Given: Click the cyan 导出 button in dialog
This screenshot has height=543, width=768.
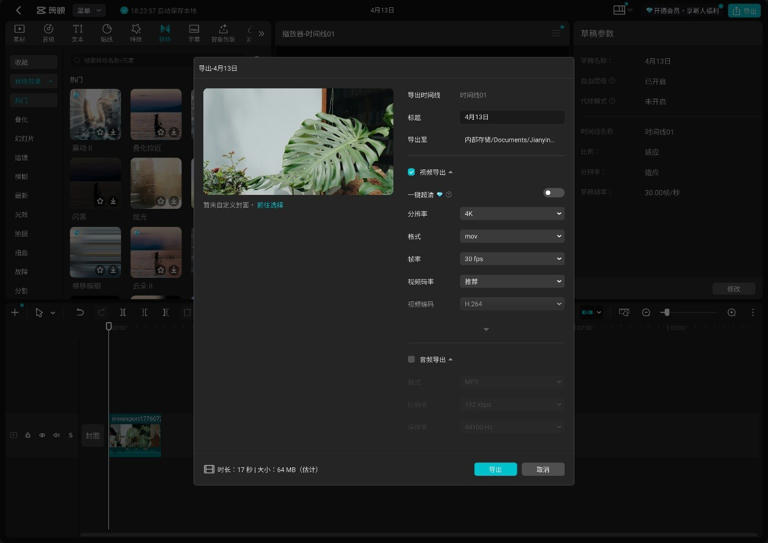Looking at the screenshot, I should pos(495,469).
